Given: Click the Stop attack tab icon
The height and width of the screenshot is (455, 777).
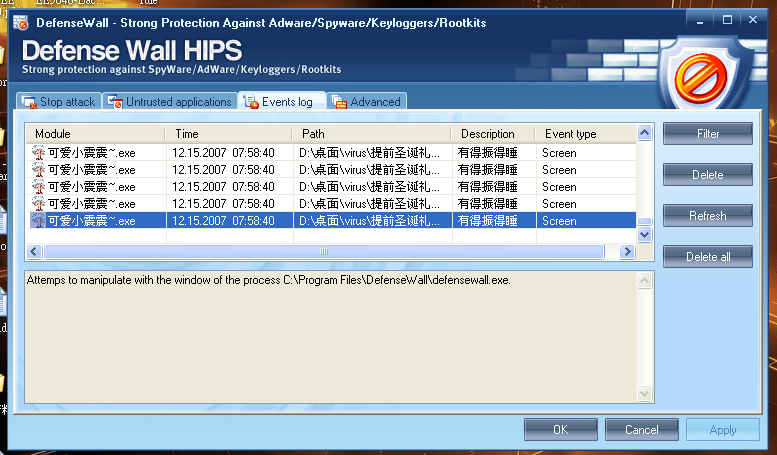Looking at the screenshot, I should (x=29, y=102).
